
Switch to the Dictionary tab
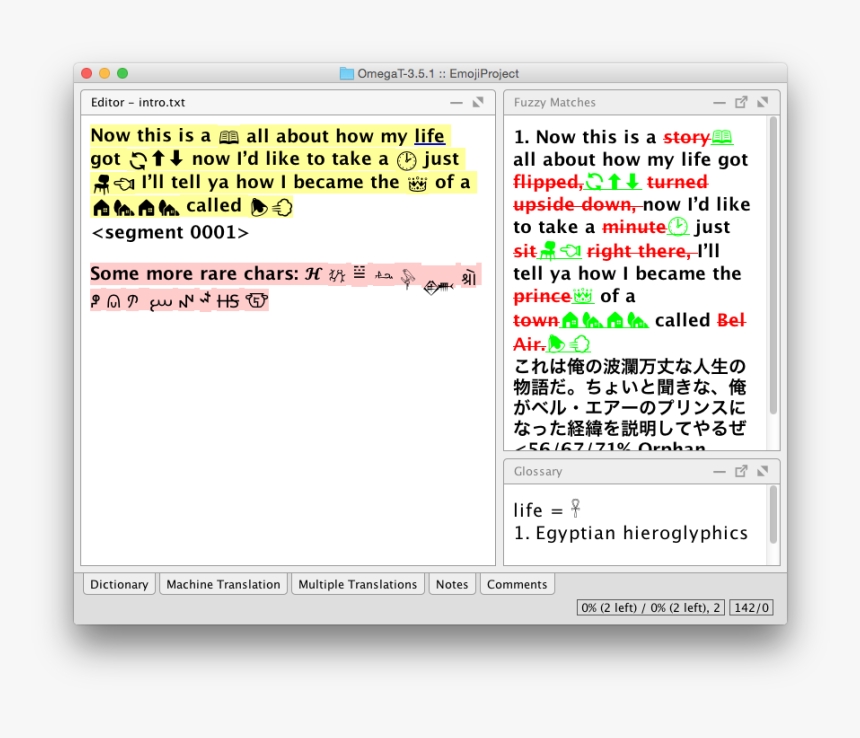tap(118, 584)
